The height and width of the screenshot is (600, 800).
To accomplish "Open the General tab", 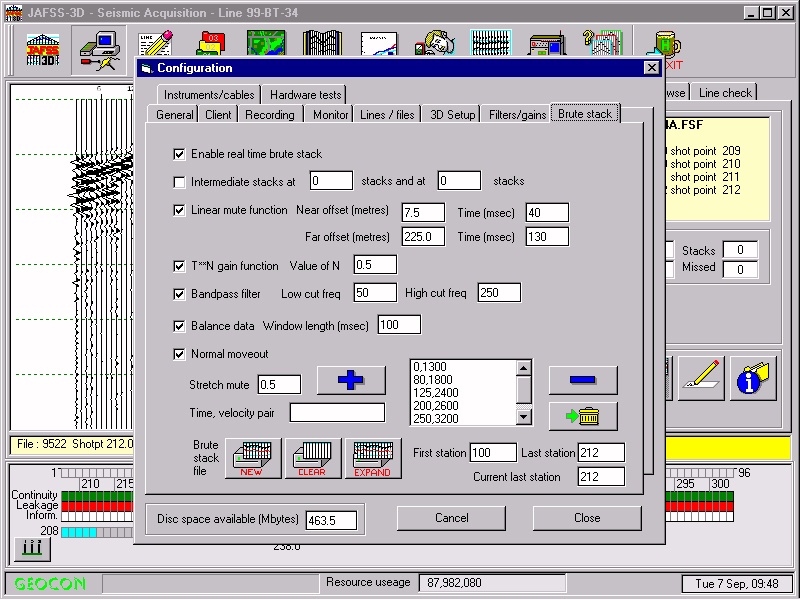I will (x=174, y=115).
